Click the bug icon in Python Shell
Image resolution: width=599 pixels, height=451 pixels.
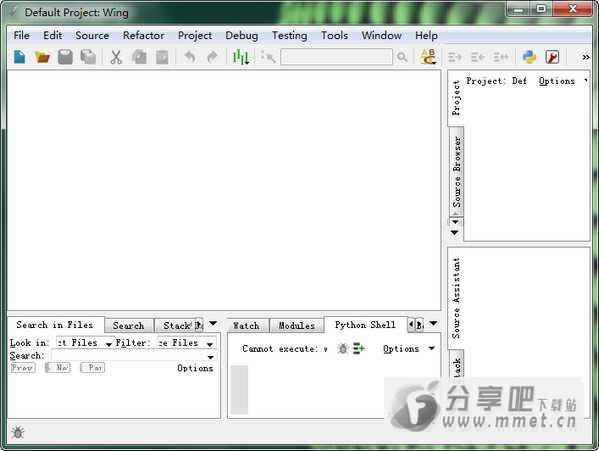click(x=343, y=348)
